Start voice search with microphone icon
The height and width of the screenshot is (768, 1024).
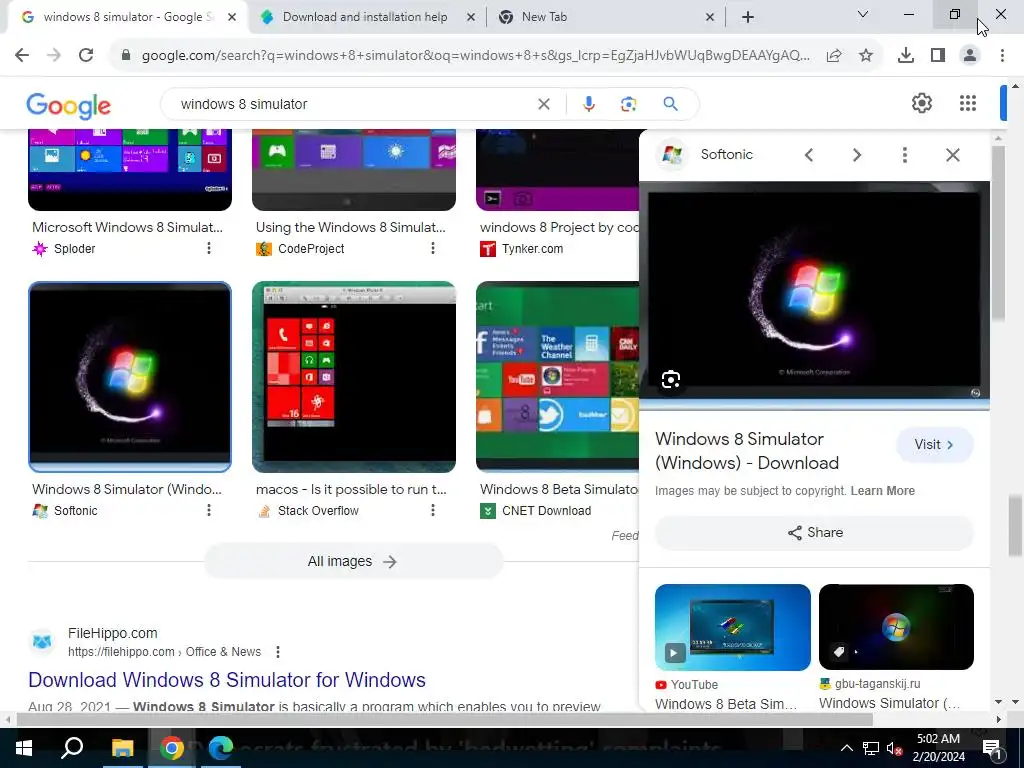(x=588, y=104)
